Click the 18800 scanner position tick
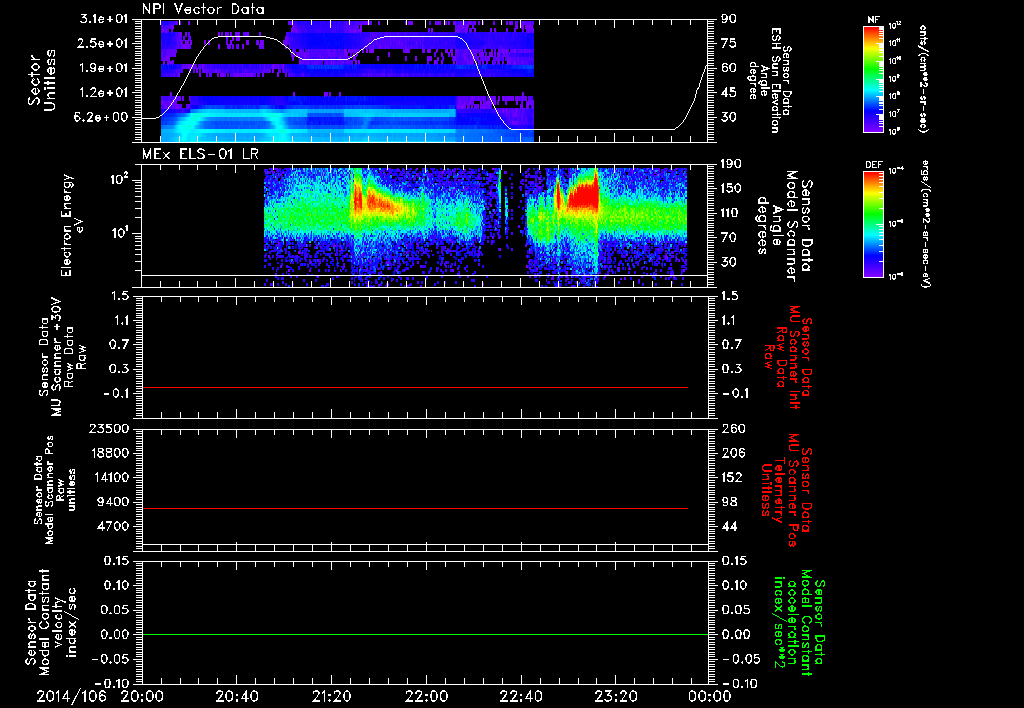The width and height of the screenshot is (1024, 708). click(109, 453)
